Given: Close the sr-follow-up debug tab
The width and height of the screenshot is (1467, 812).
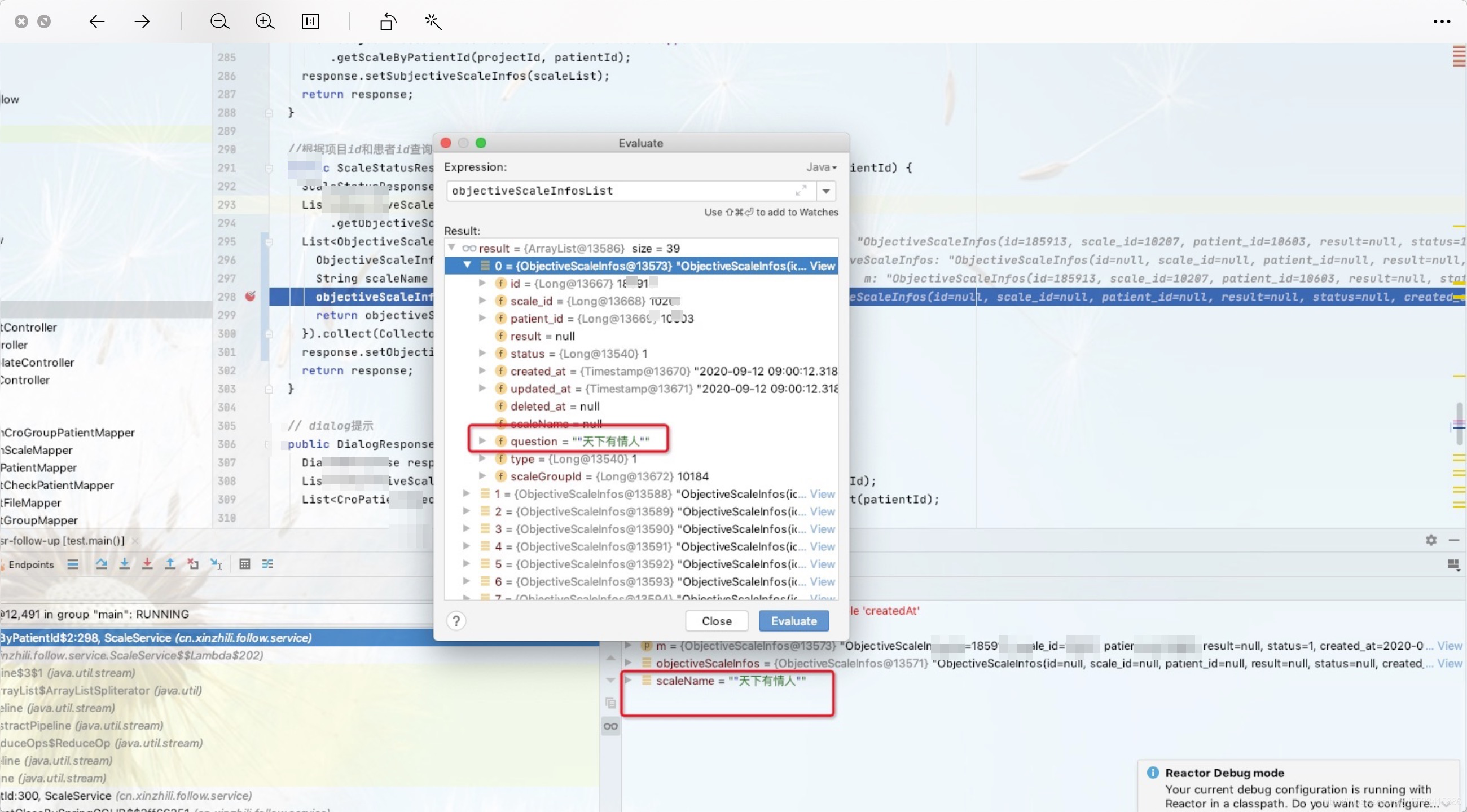Looking at the screenshot, I should [x=135, y=541].
